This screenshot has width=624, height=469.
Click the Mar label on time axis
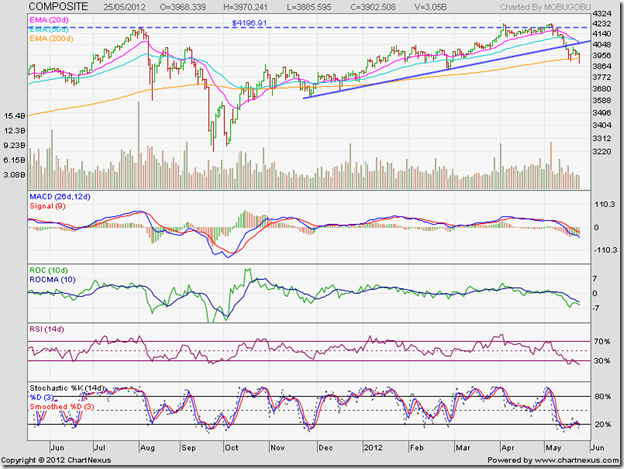[462, 448]
